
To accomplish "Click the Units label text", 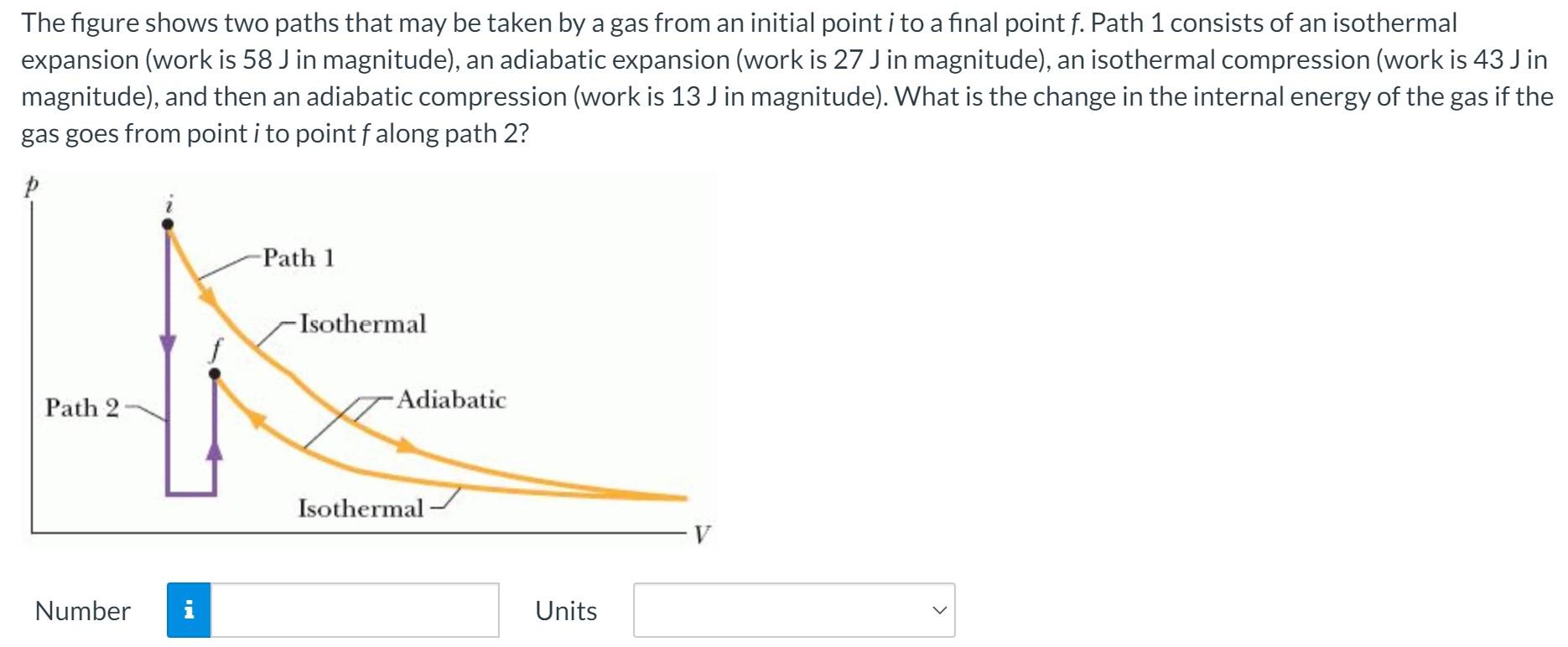I will [x=565, y=611].
